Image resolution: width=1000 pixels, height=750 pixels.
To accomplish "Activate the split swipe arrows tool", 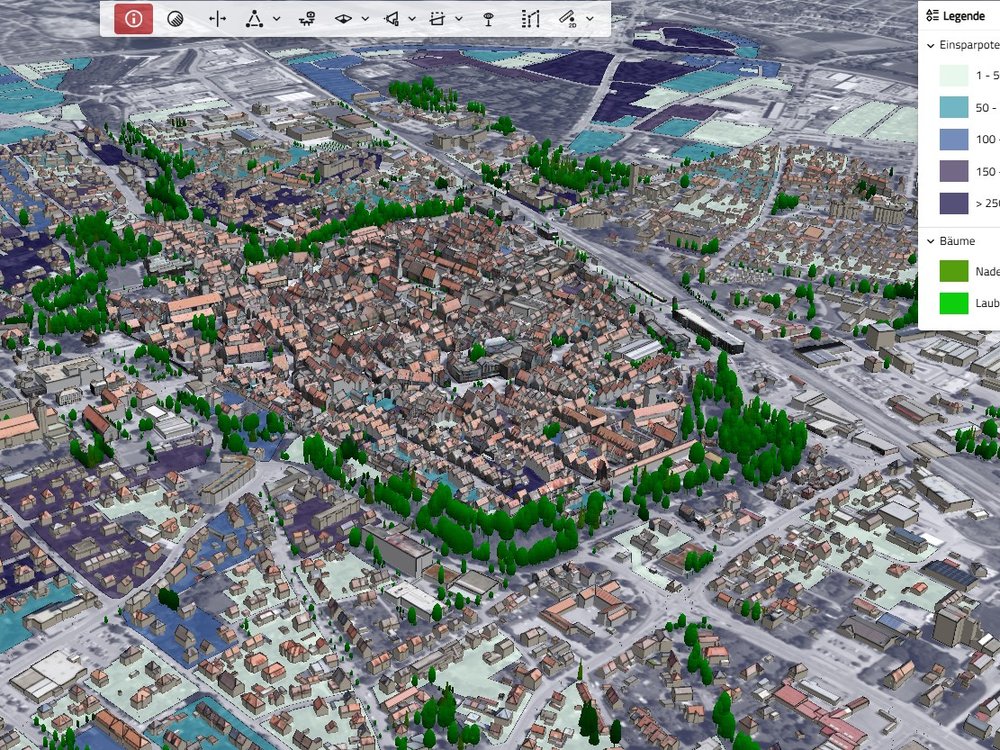I will click(x=217, y=18).
